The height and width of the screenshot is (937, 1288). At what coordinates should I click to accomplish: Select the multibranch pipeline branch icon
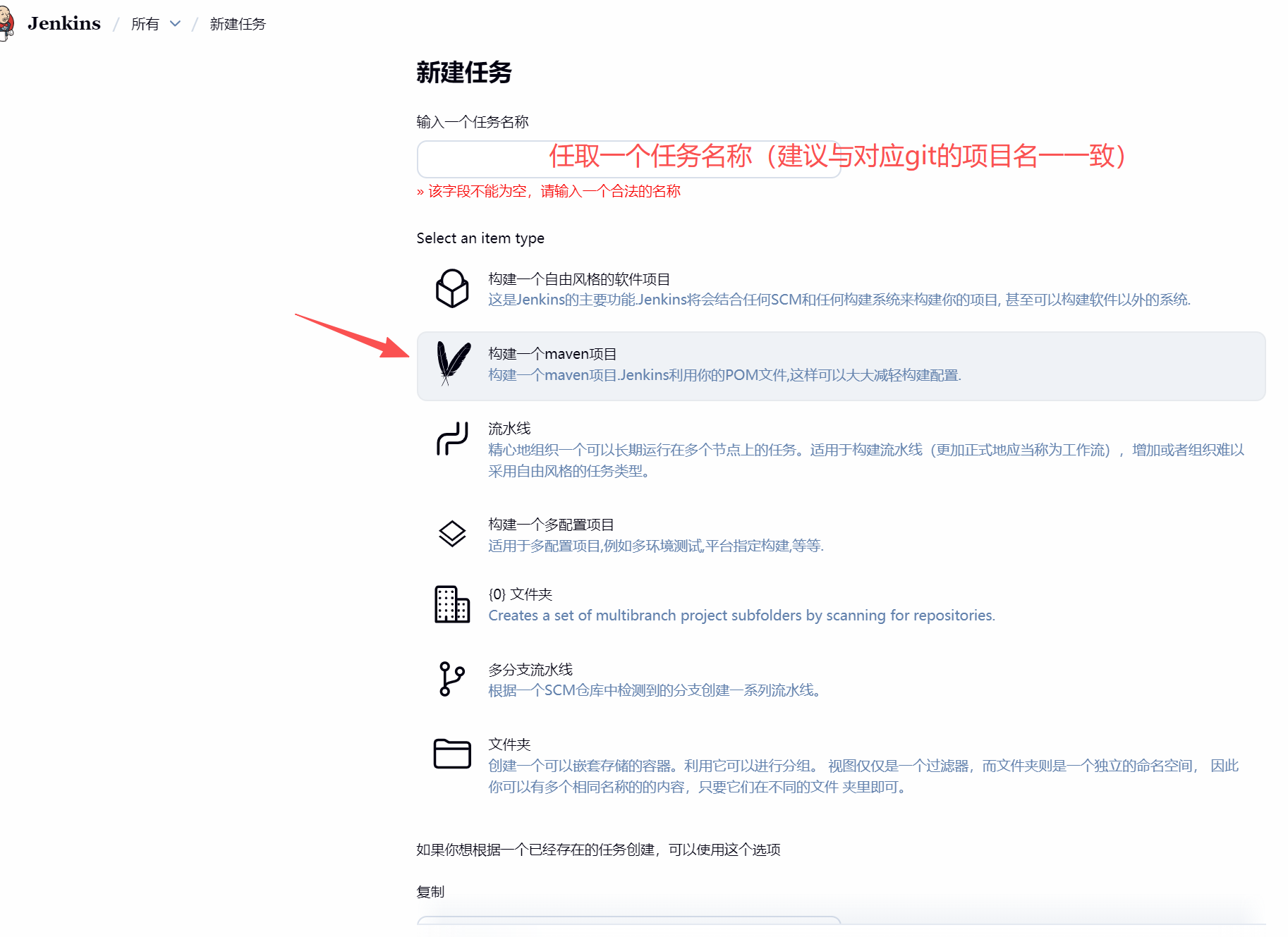click(451, 679)
